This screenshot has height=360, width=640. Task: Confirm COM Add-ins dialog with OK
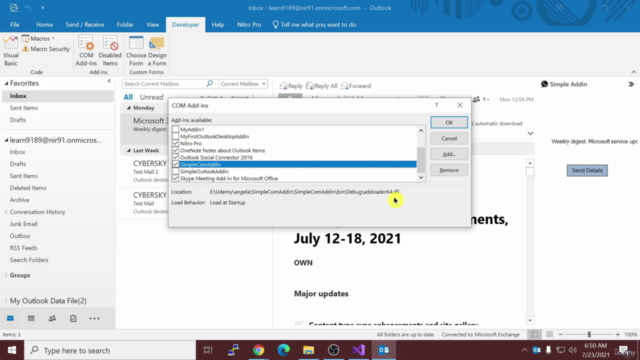click(449, 122)
